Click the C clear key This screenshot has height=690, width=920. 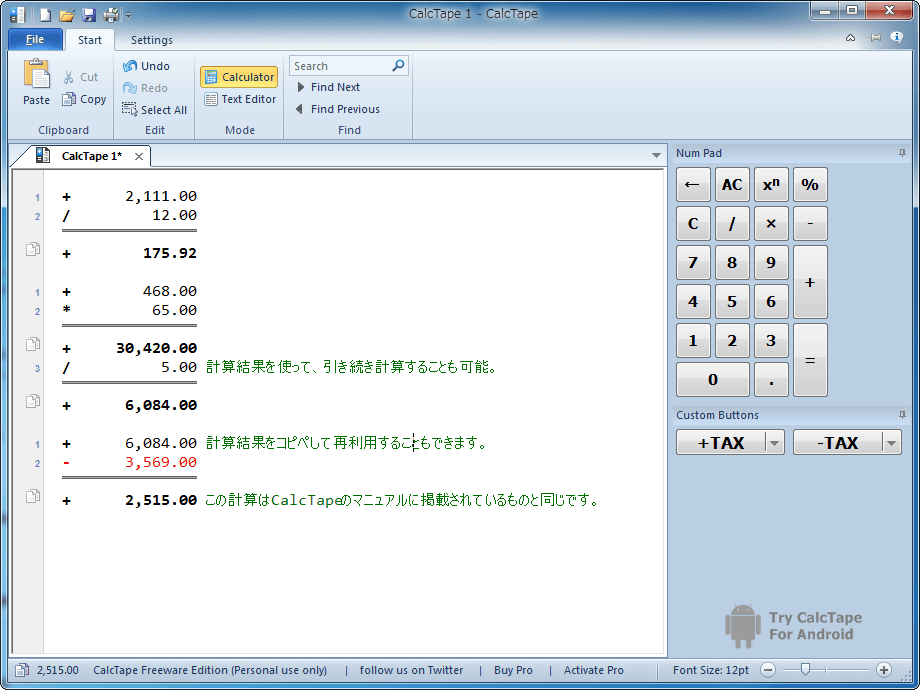tap(693, 224)
